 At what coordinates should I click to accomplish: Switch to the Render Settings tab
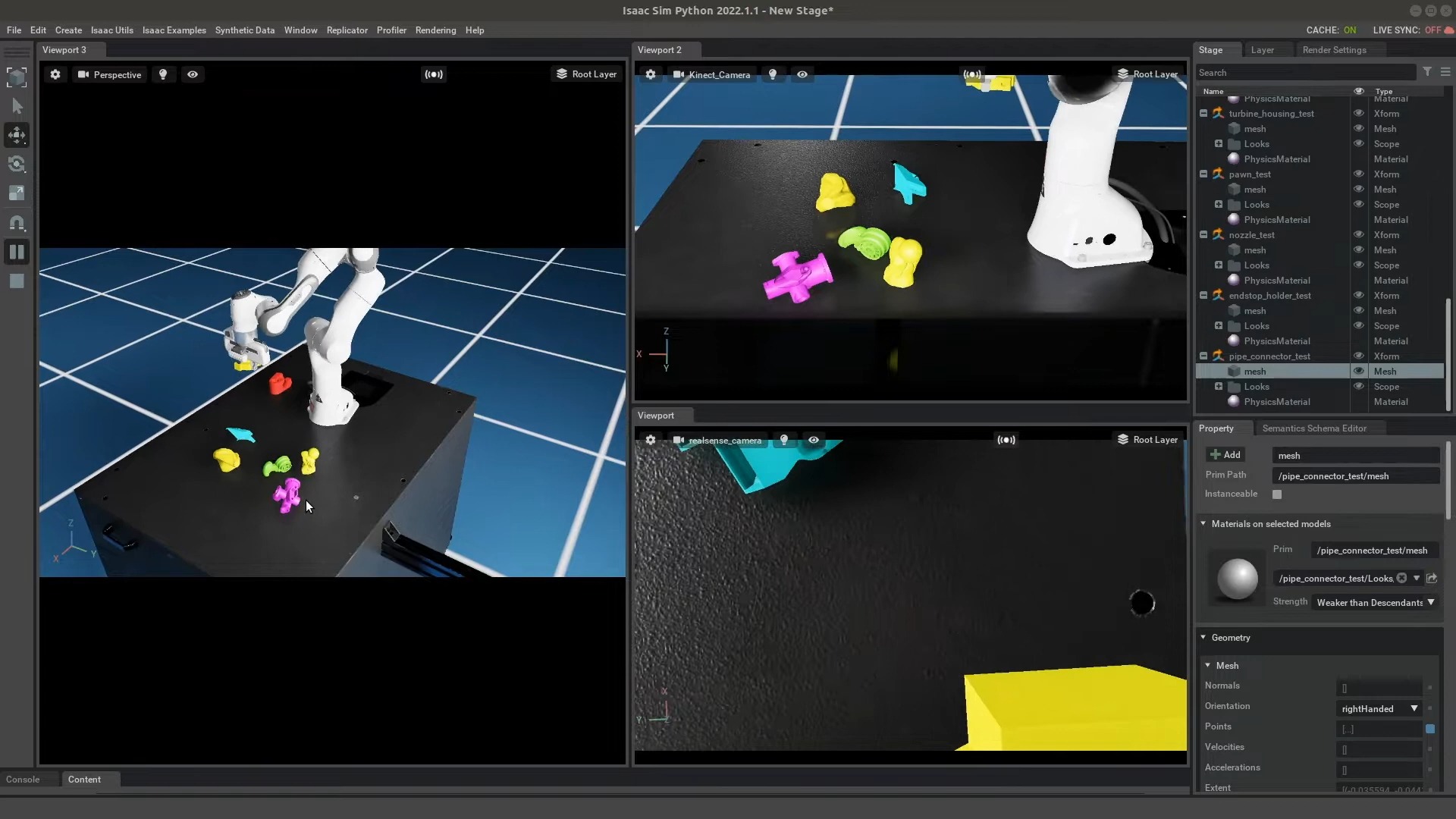(x=1334, y=50)
